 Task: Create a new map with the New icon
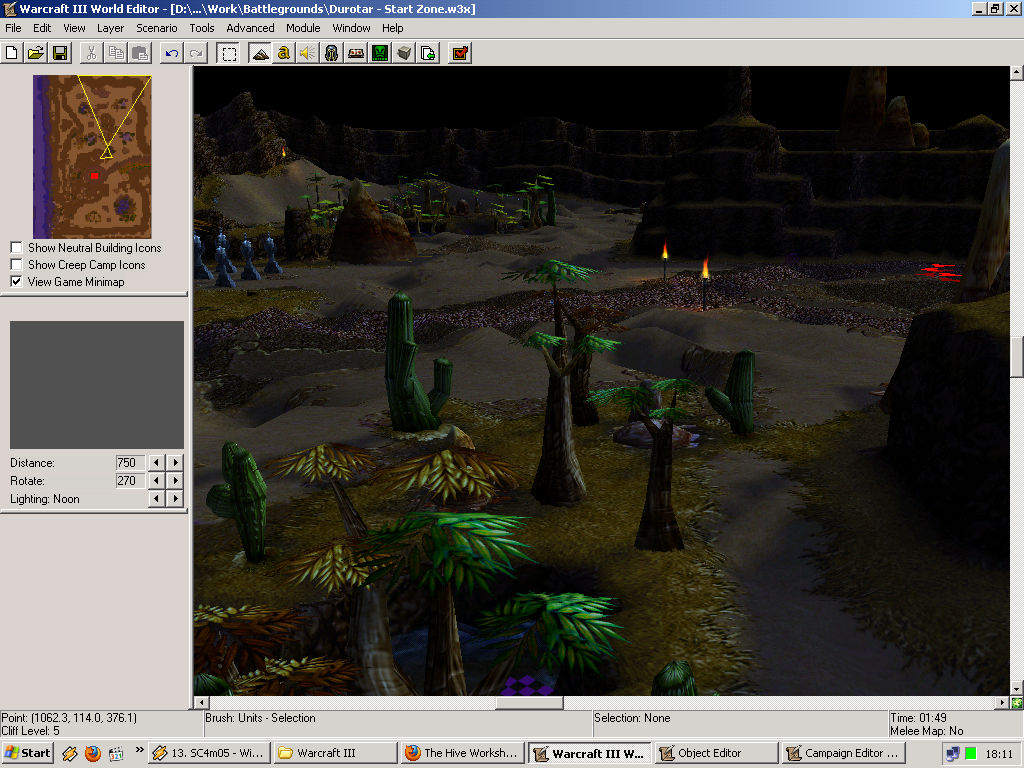tap(12, 53)
